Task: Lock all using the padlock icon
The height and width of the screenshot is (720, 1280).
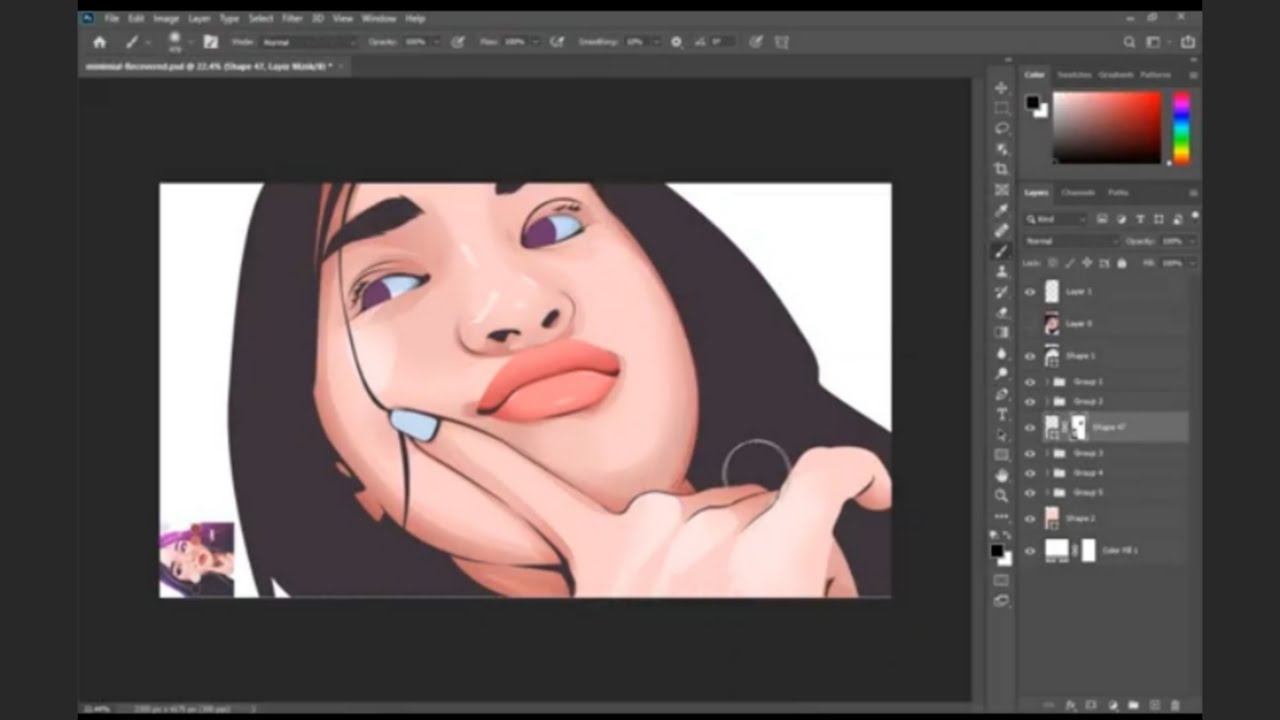Action: click(1121, 263)
